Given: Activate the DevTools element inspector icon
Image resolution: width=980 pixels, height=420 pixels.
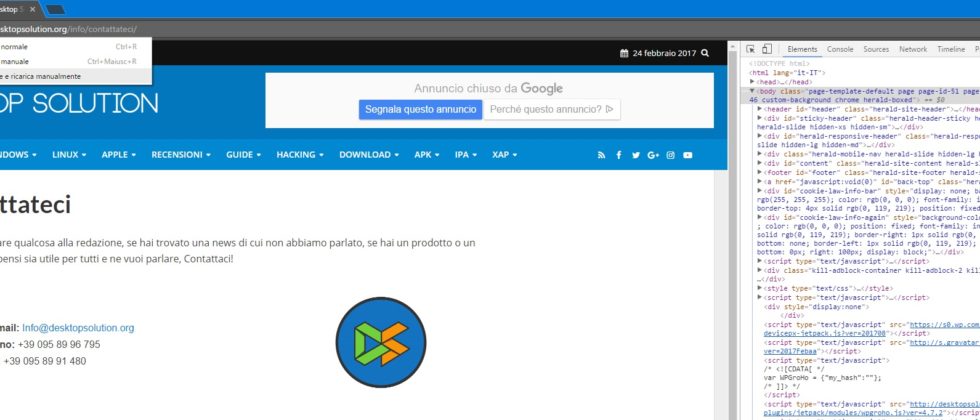Looking at the screenshot, I should click(751, 49).
